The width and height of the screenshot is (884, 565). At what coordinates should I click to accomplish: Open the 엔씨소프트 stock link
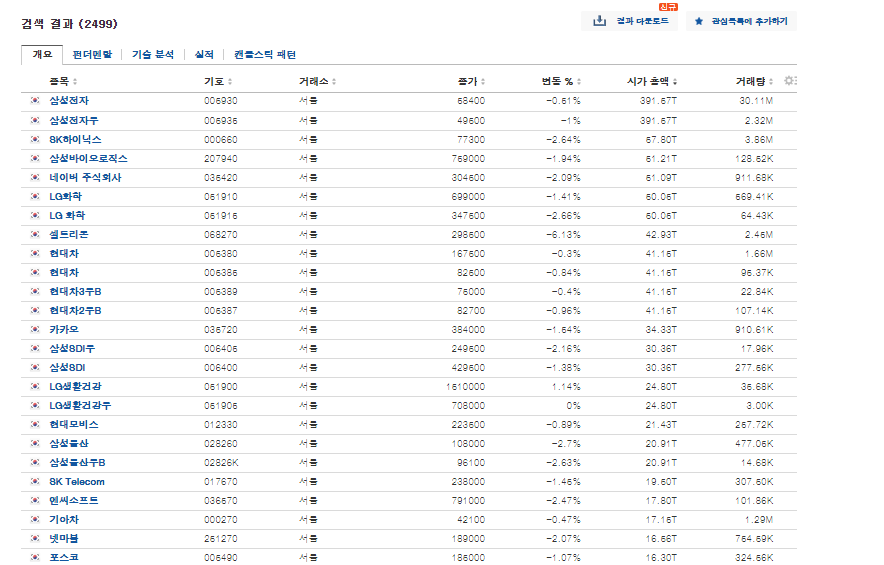click(x=74, y=501)
